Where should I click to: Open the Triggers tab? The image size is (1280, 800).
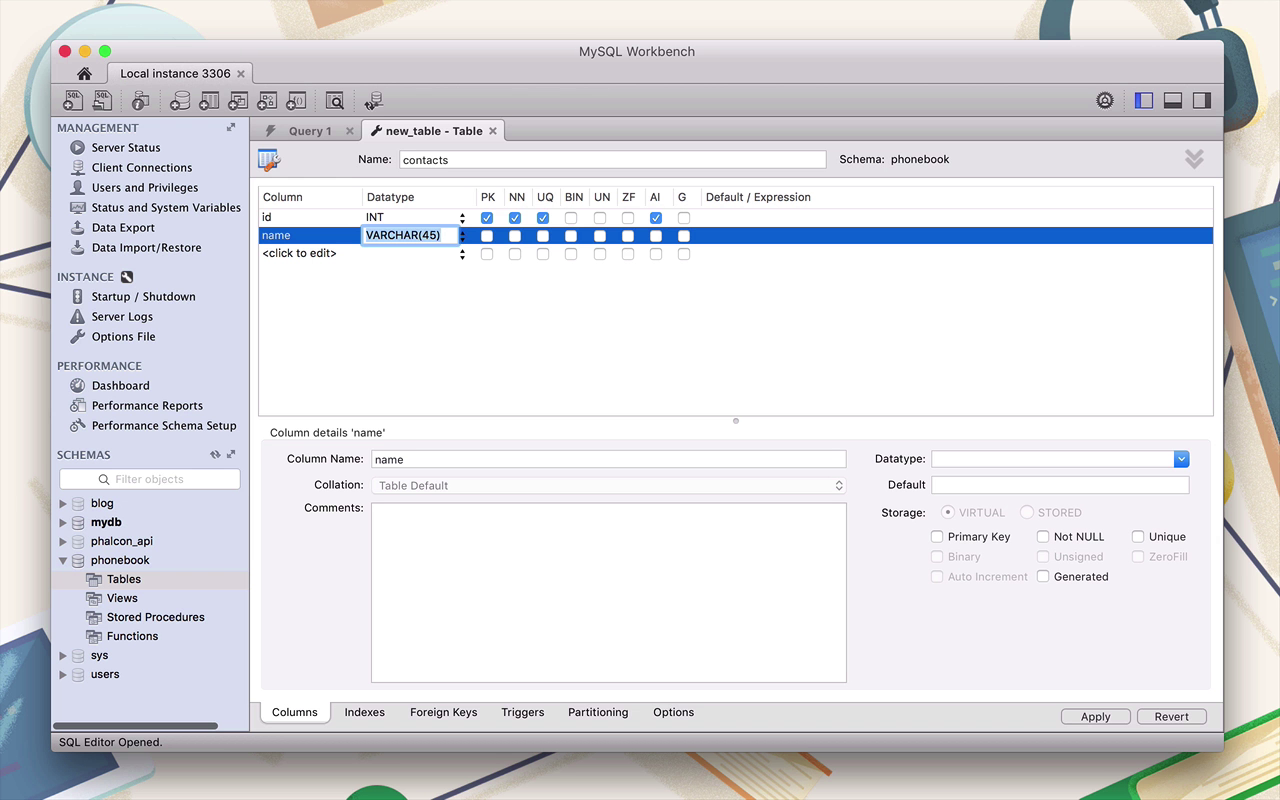pyautogui.click(x=523, y=712)
